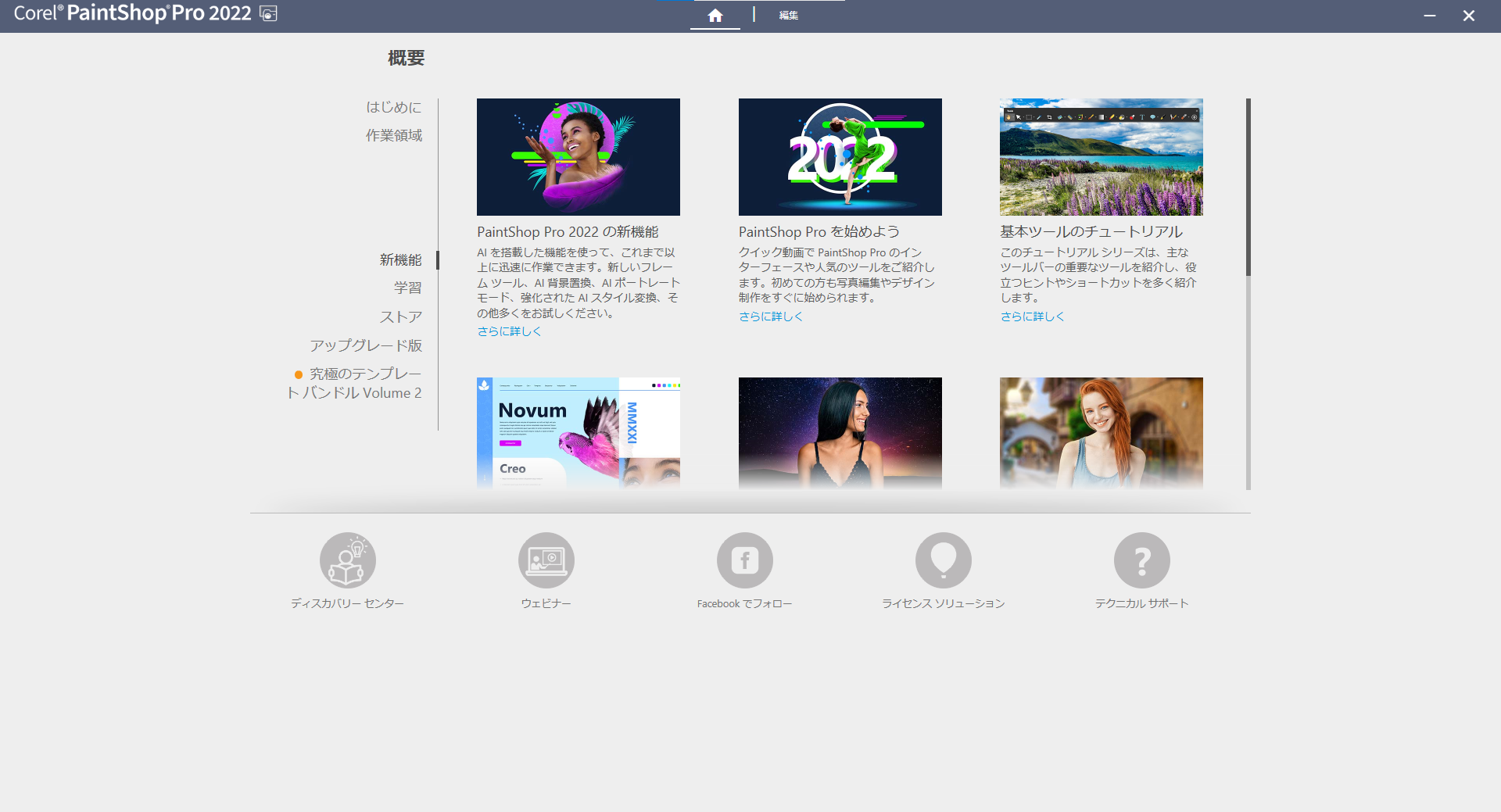Viewport: 1501px width, 812px height.
Task: Click さらに詳しく under PaintShop Pro を始めよう
Action: [771, 317]
